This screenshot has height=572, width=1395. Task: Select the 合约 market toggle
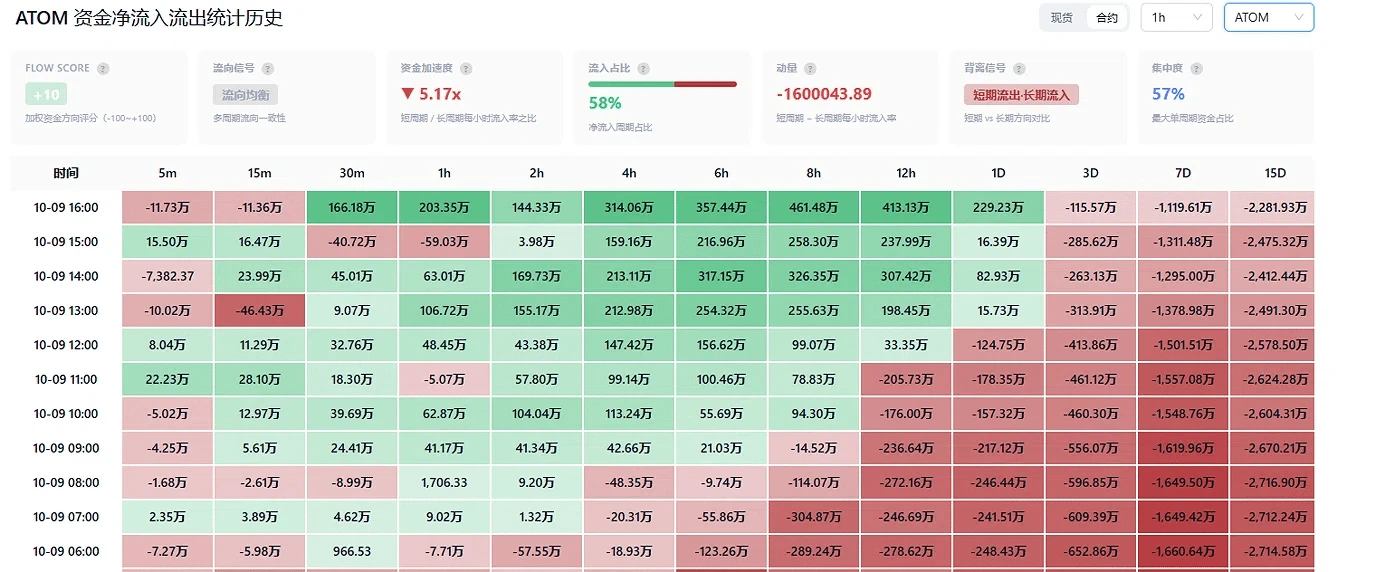coord(1107,18)
